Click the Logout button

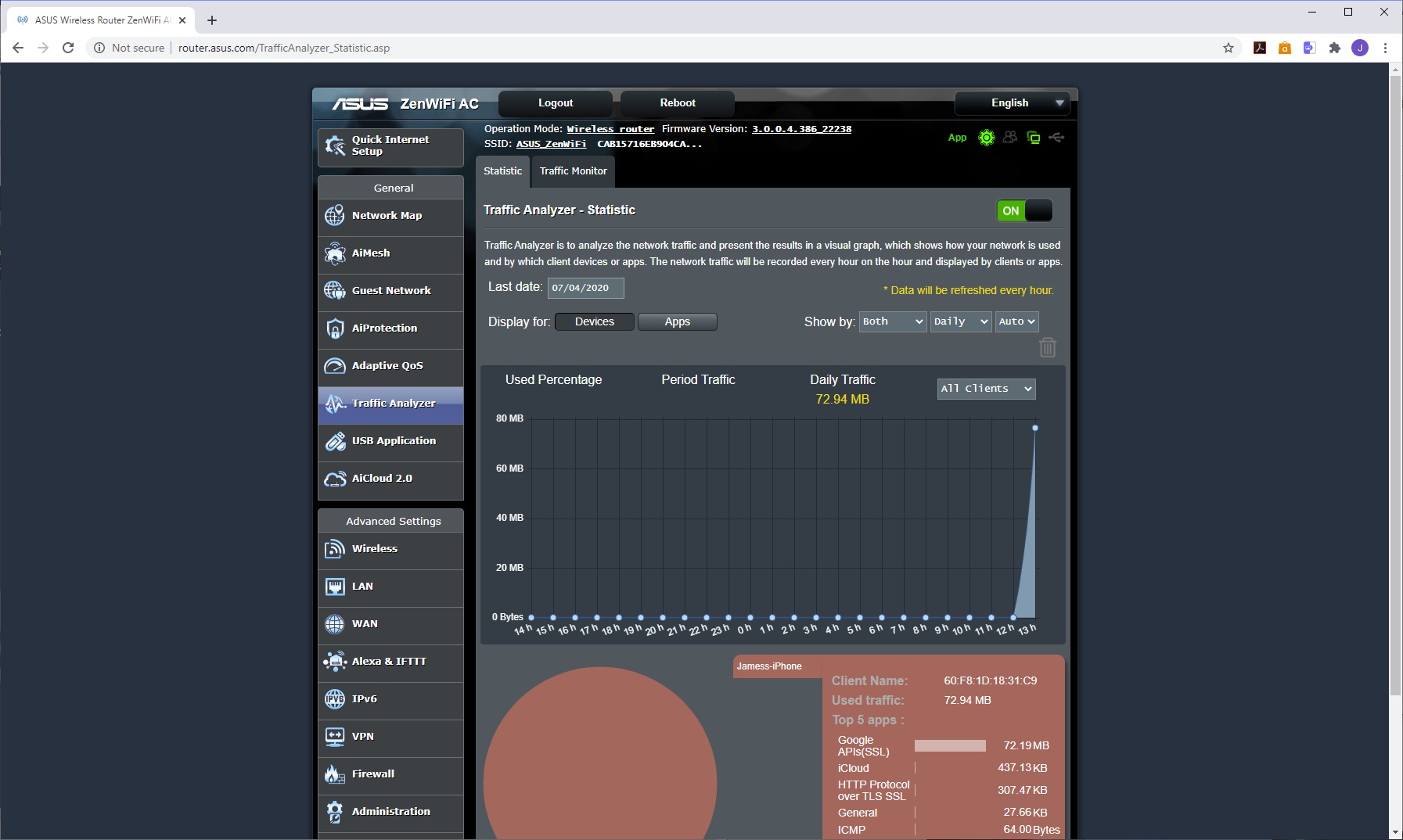coord(556,103)
